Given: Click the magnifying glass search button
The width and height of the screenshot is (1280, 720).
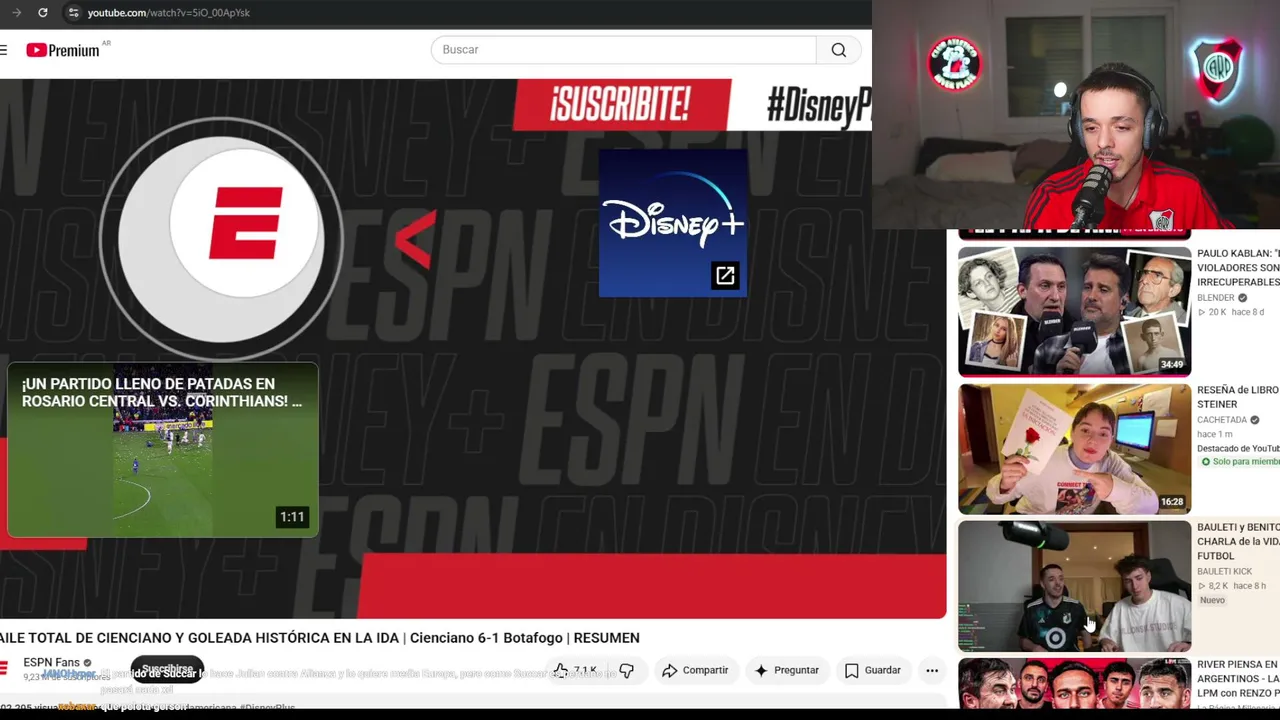Looking at the screenshot, I should pyautogui.click(x=839, y=50).
